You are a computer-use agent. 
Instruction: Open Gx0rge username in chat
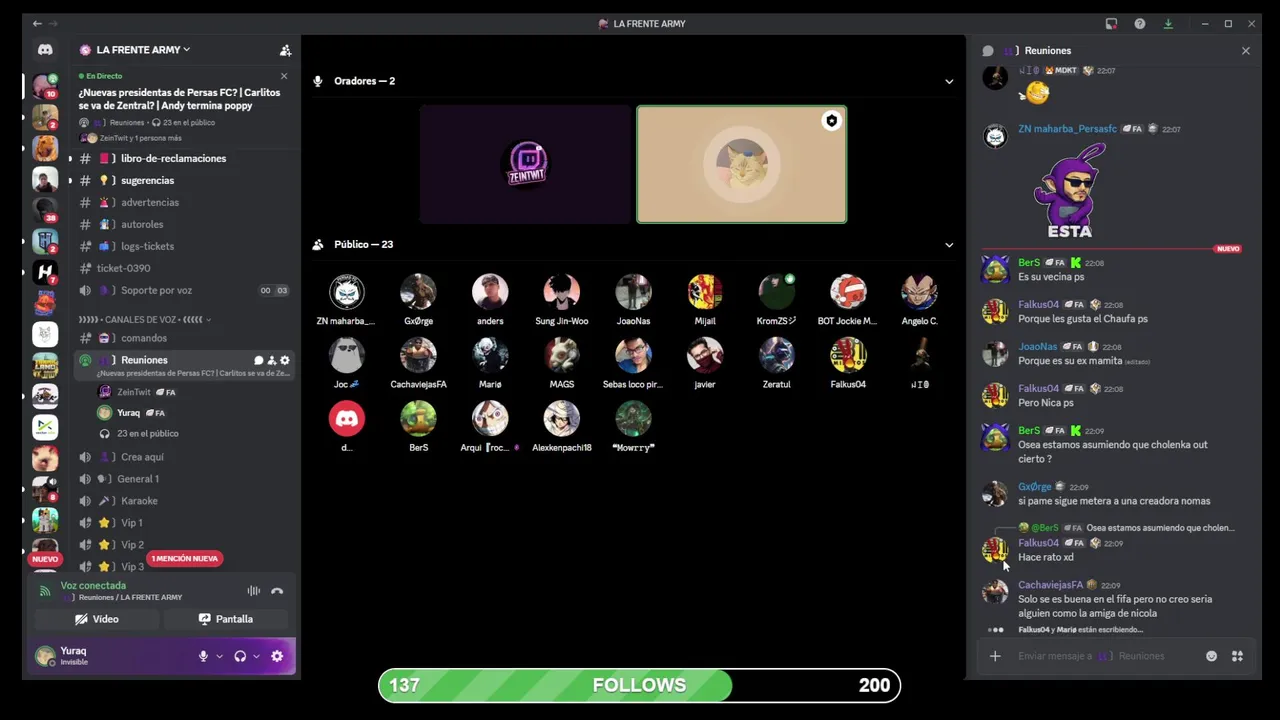[x=1035, y=487]
